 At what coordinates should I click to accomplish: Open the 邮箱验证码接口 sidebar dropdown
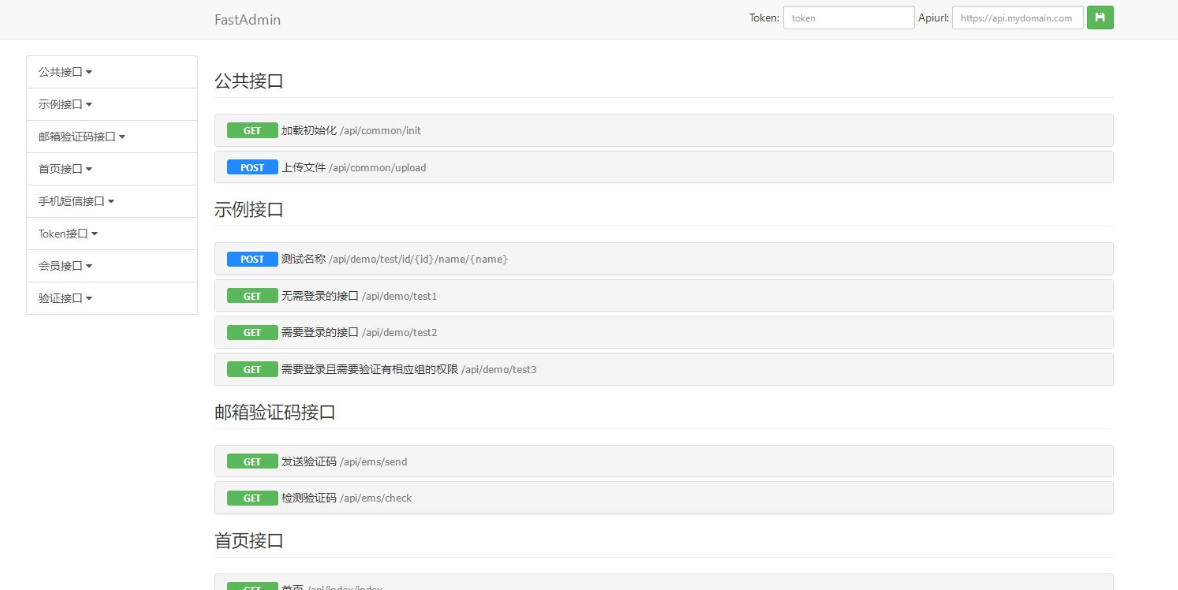(x=82, y=137)
